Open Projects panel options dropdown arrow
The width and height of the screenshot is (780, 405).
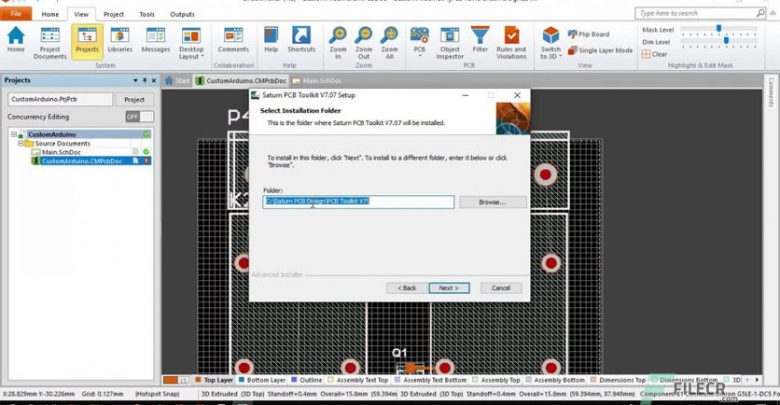[135, 80]
